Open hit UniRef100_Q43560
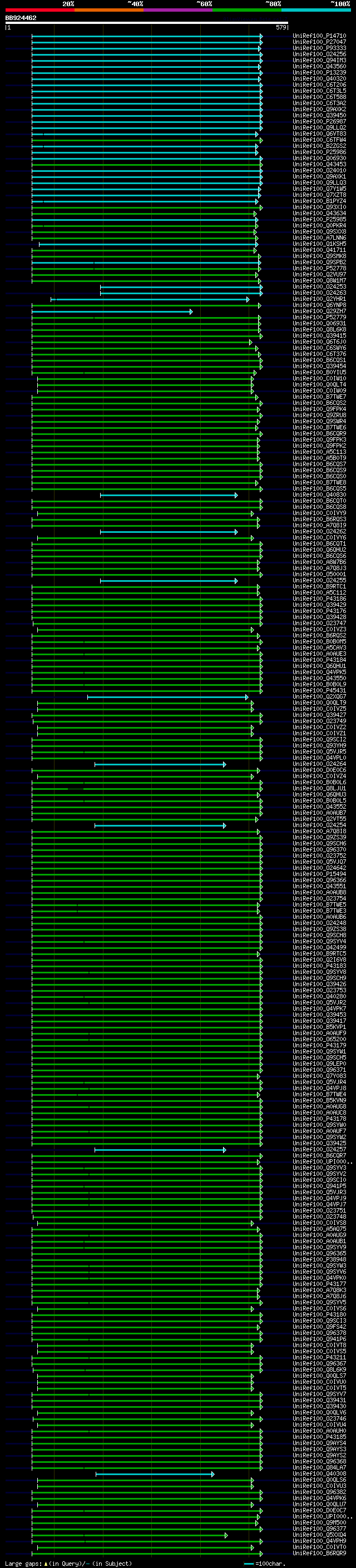 pos(319,66)
